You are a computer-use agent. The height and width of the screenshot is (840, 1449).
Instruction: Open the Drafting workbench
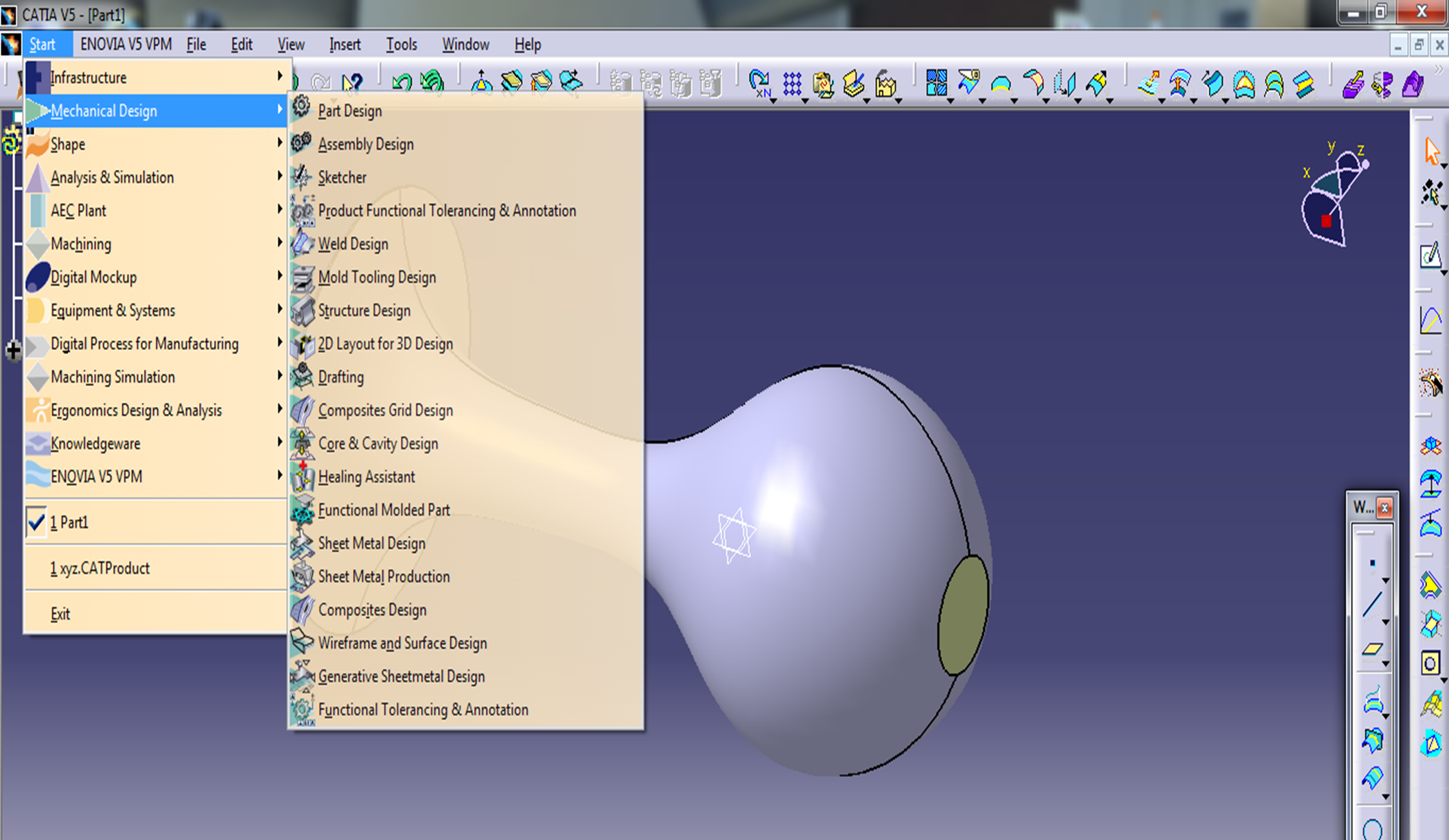[x=340, y=377]
